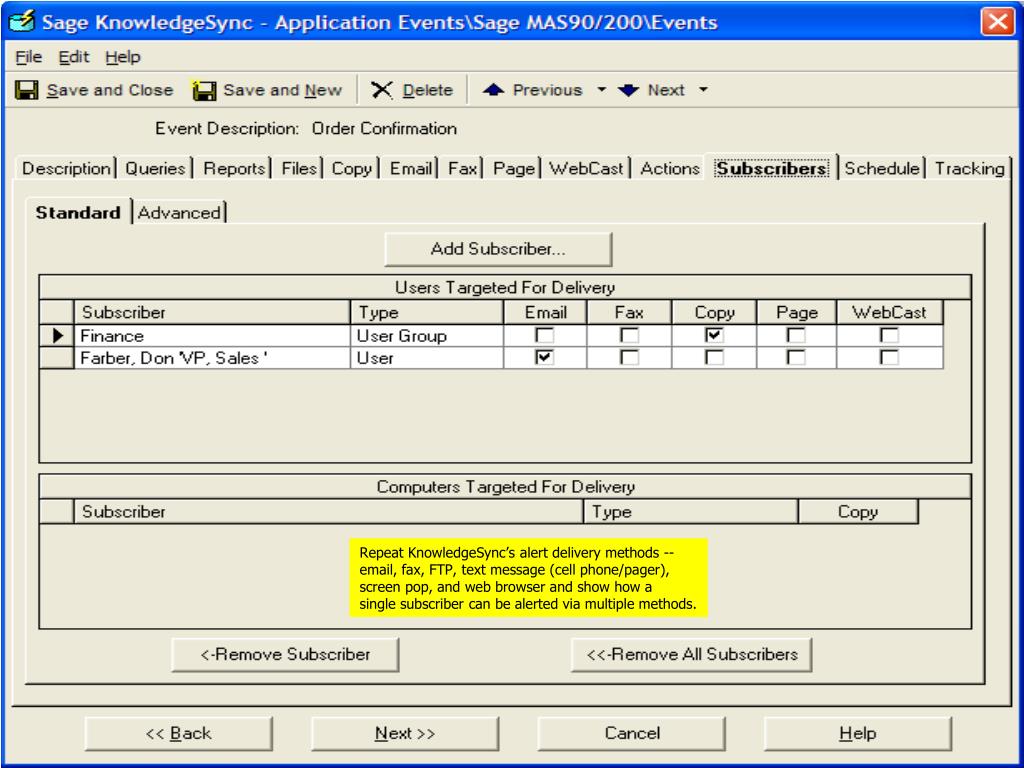The image size is (1024, 768).
Task: Select the row marker arrow beside Finance
Action: click(57, 336)
